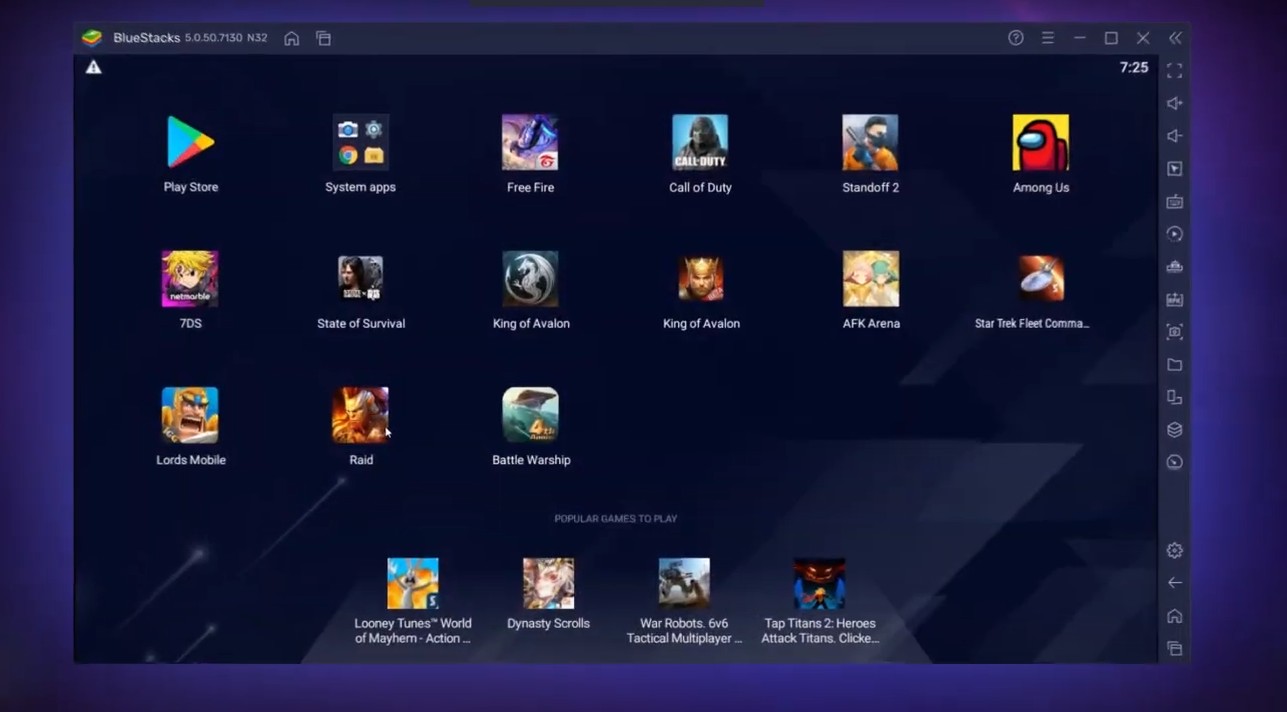This screenshot has height=712, width=1287.
Task: Click the Android back arrow in sidebar
Action: pos(1175,583)
